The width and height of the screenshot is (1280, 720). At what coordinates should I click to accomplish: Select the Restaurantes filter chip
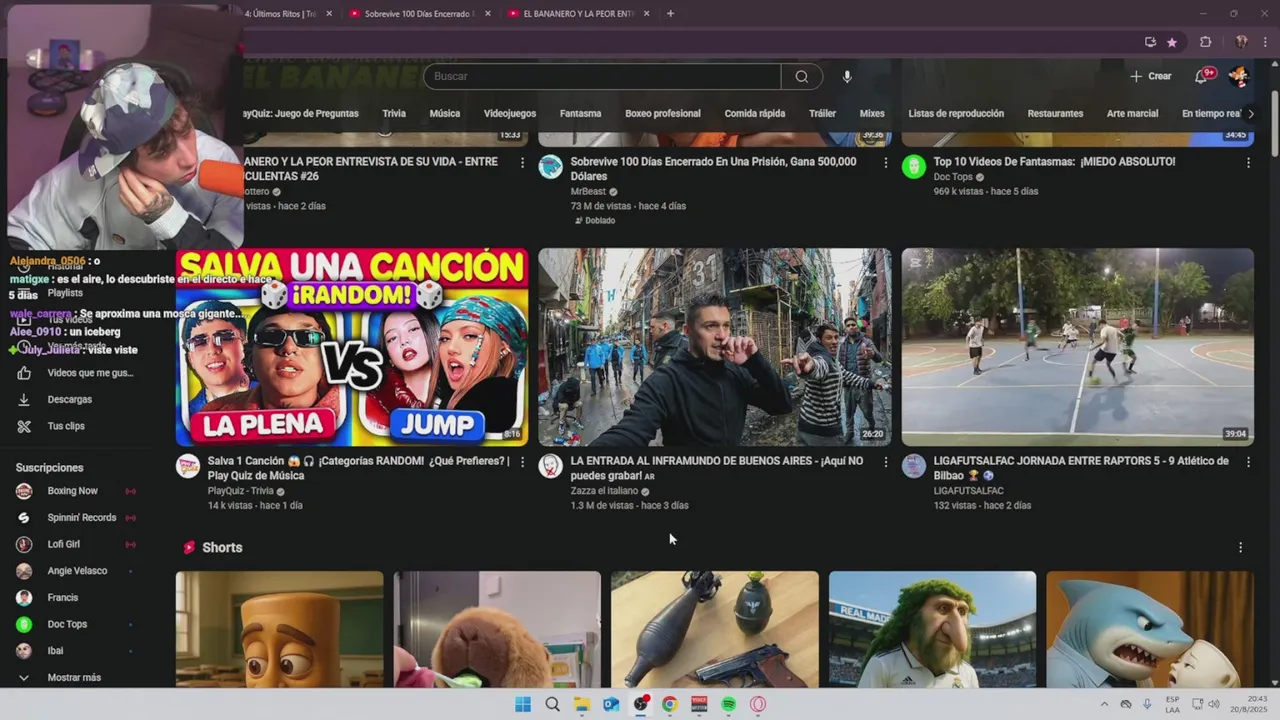[1055, 113]
